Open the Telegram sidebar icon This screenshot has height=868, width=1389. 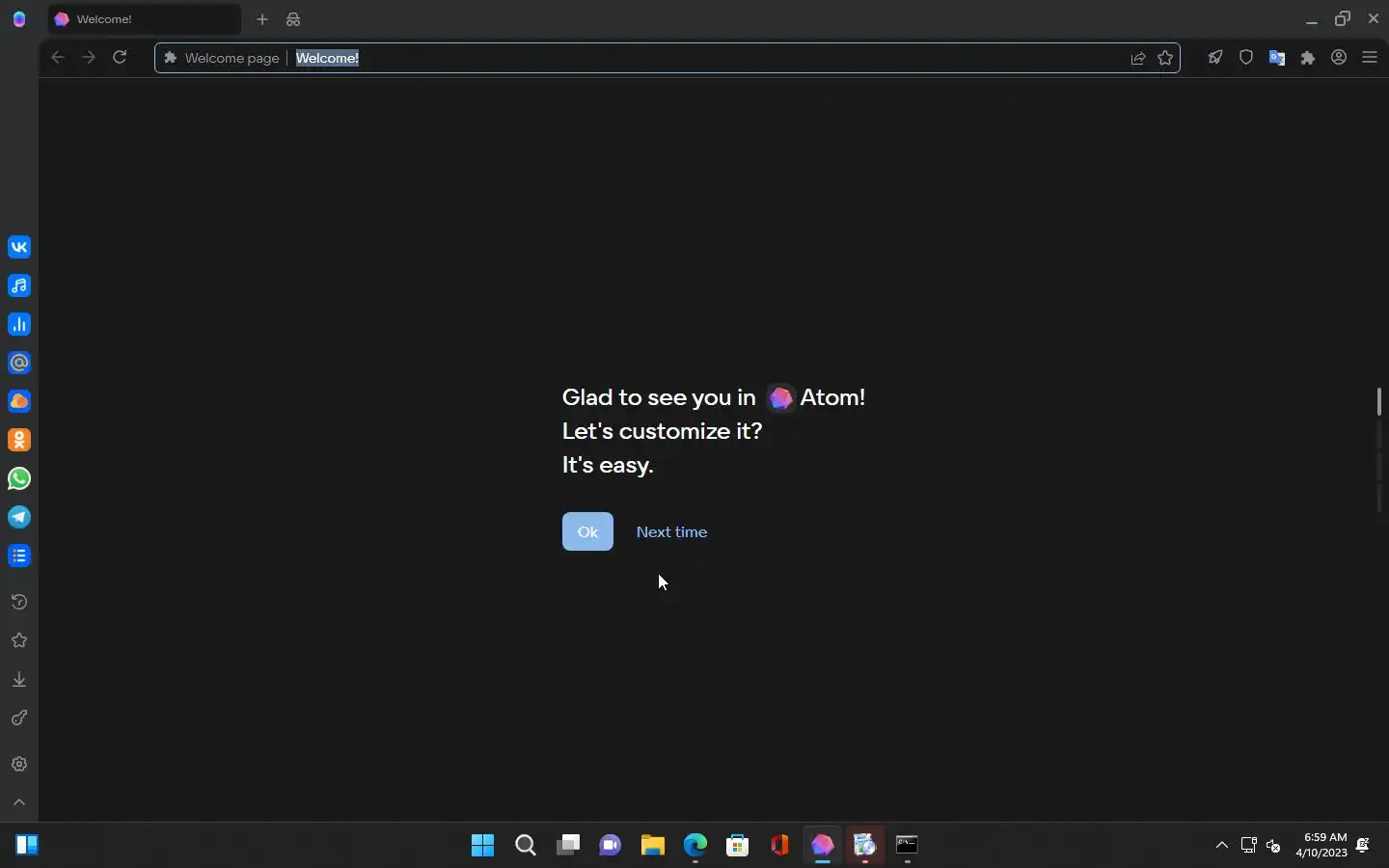(x=19, y=518)
